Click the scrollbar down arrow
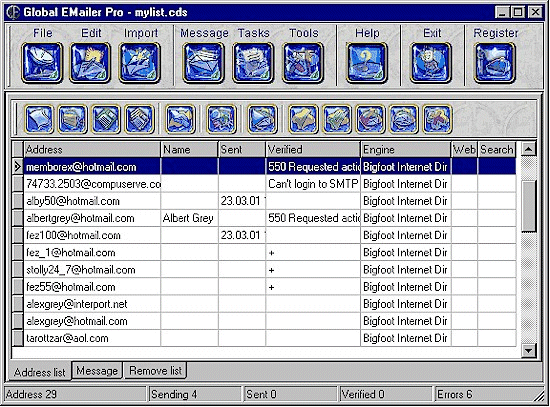Image resolution: width=550 pixels, height=407 pixels. pos(528,350)
